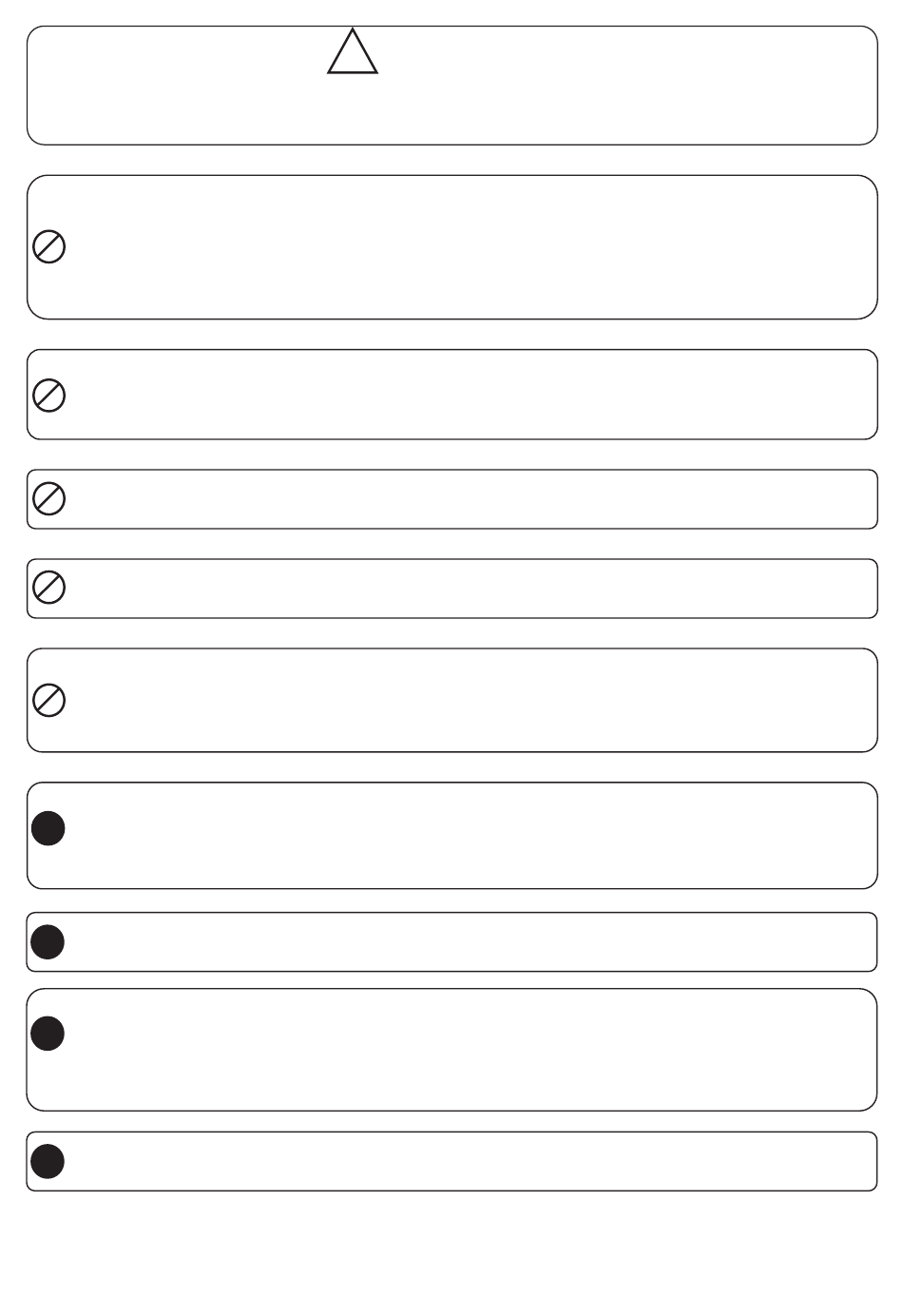Screen dimensions: 903x1316
Task: Select the fourth prohibition circle-slash icon
Action: pyautogui.click(x=49, y=588)
